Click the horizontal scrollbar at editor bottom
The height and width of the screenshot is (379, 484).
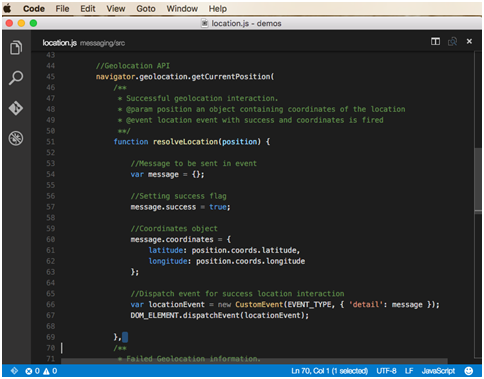(254, 361)
